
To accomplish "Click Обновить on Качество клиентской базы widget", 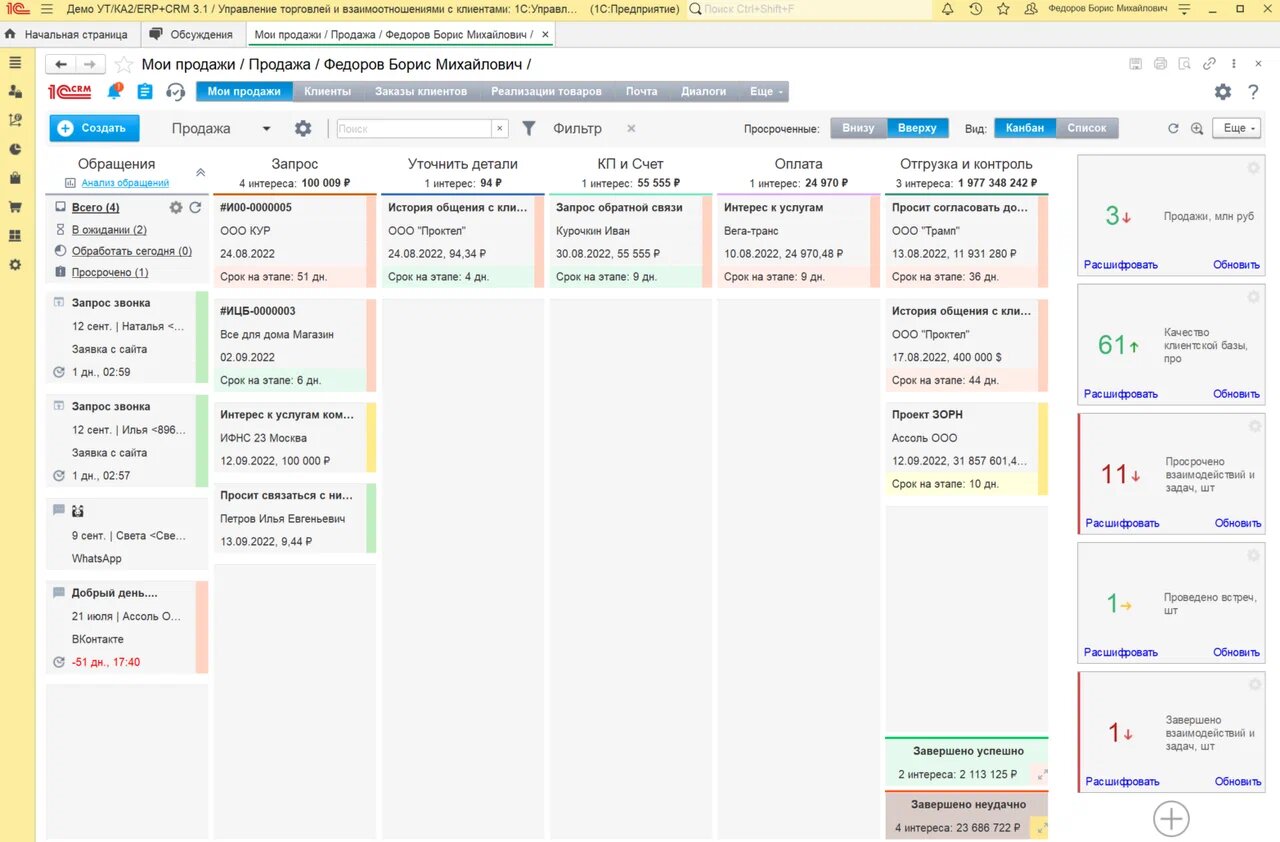I will click(1237, 394).
